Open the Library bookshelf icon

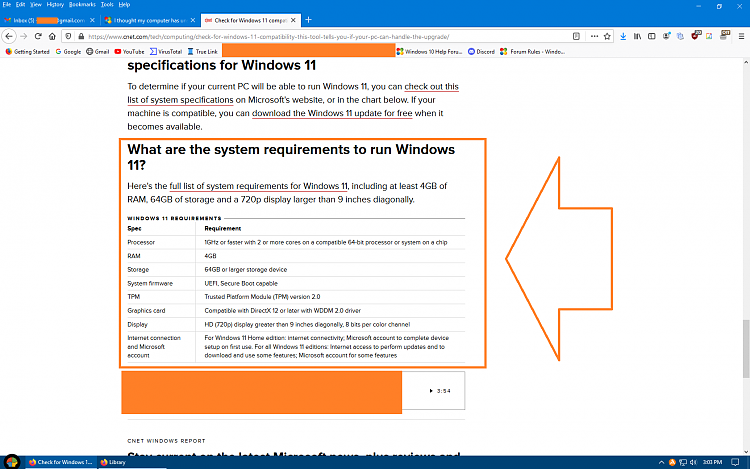point(637,36)
